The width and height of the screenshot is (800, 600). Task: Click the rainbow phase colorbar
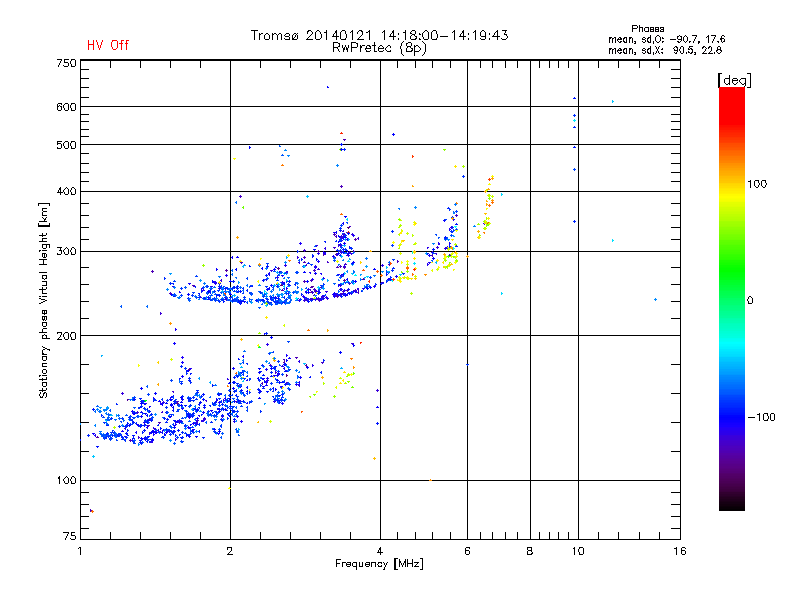(732, 298)
